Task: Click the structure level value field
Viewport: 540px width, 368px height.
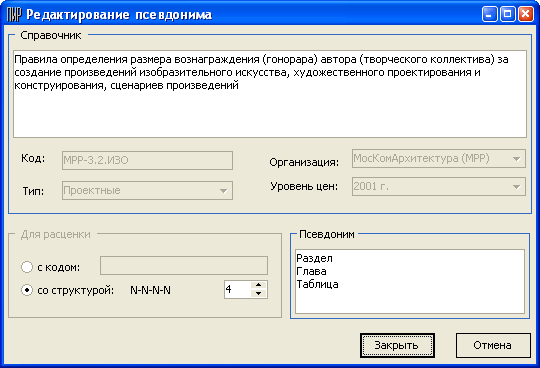Action: point(238,290)
